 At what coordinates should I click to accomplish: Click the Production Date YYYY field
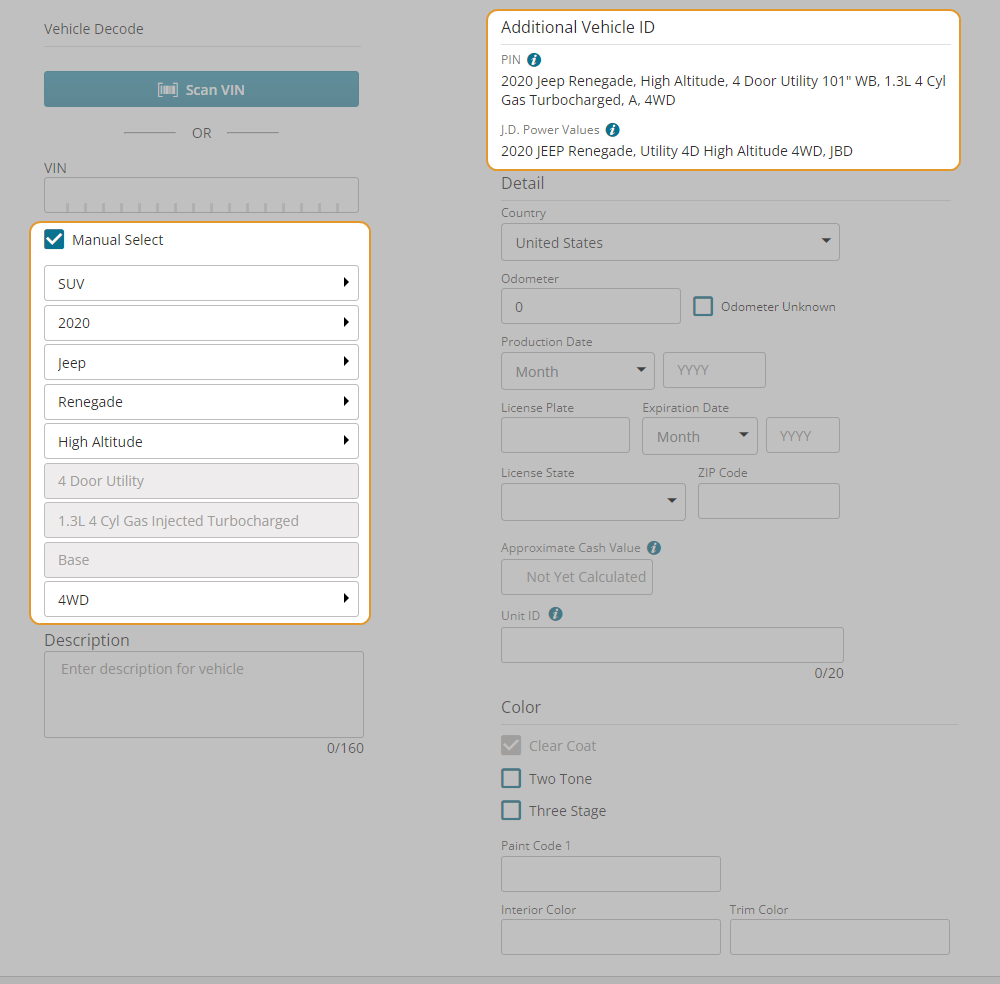[x=714, y=370]
